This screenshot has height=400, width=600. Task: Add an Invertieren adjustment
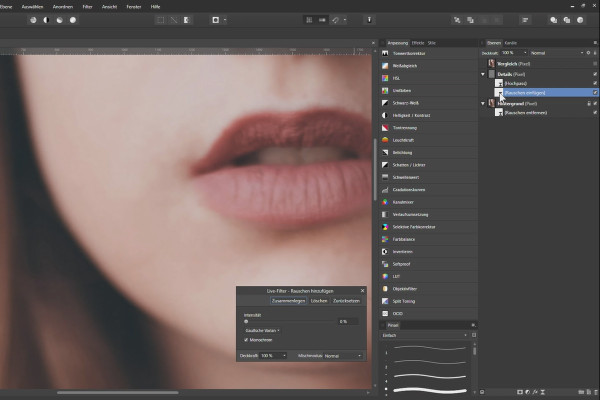click(x=429, y=251)
